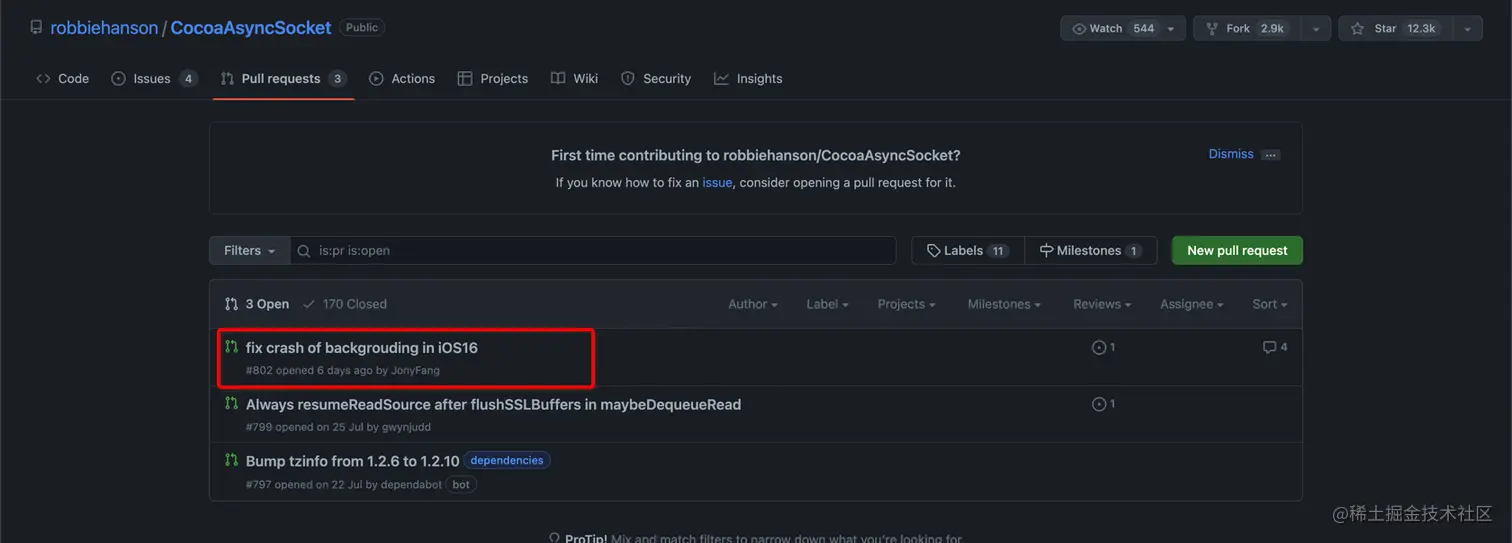Viewport: 1512px width, 543px height.
Task: Click the Fork button
Action: (1248, 29)
